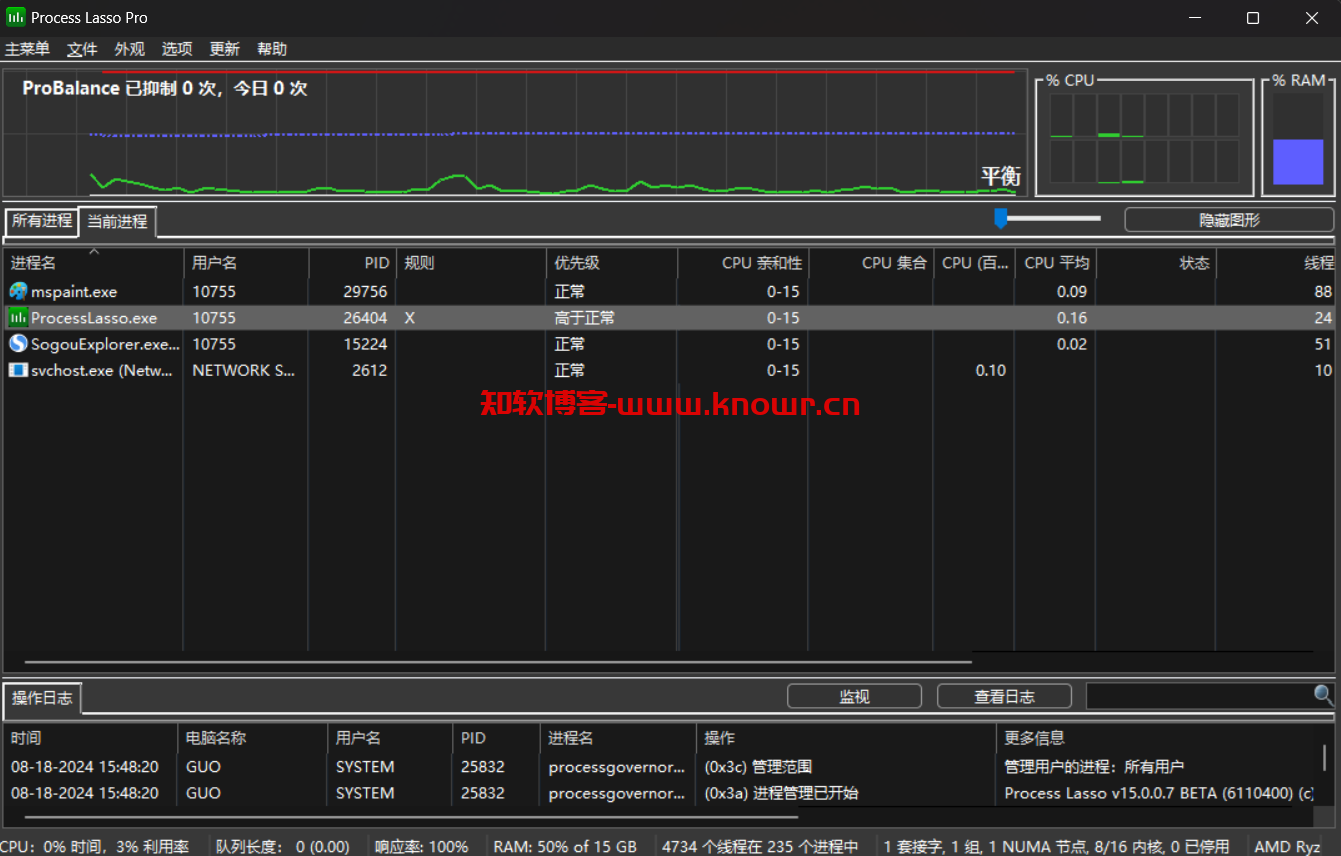
Task: Click the process list horizontal scrollbar
Action: pyautogui.click(x=498, y=661)
